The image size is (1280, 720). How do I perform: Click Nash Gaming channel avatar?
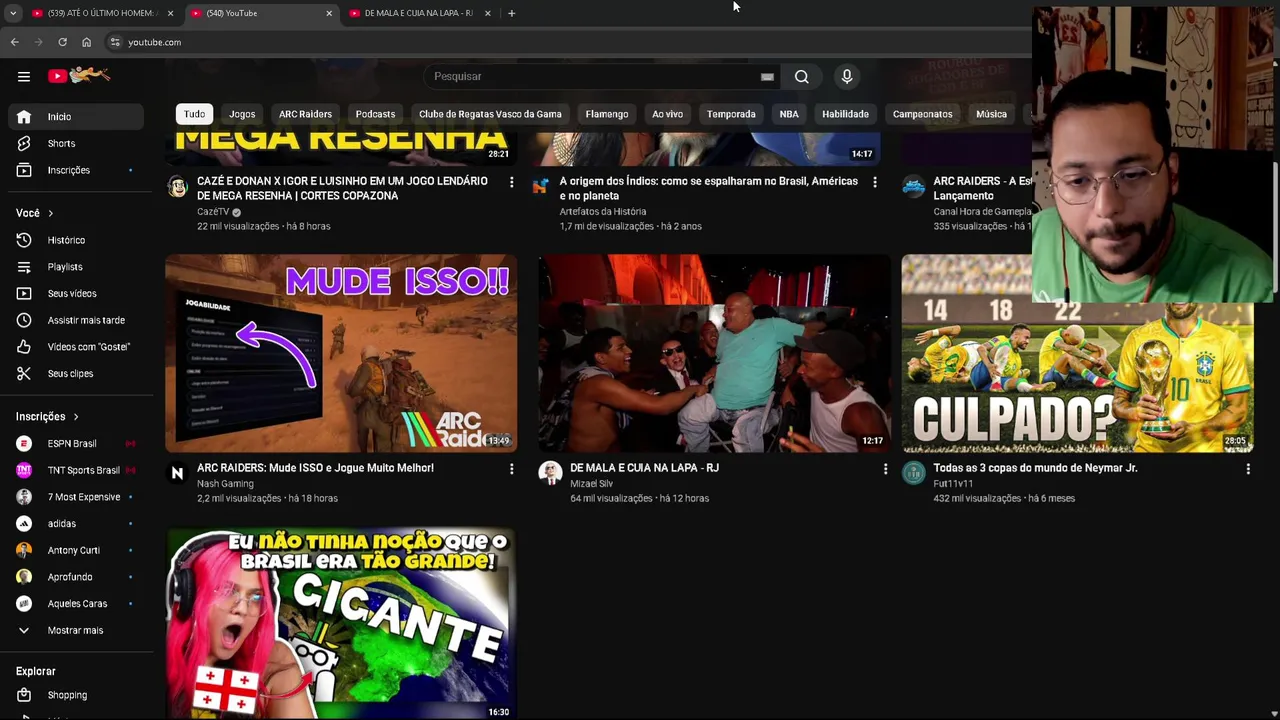point(177,473)
